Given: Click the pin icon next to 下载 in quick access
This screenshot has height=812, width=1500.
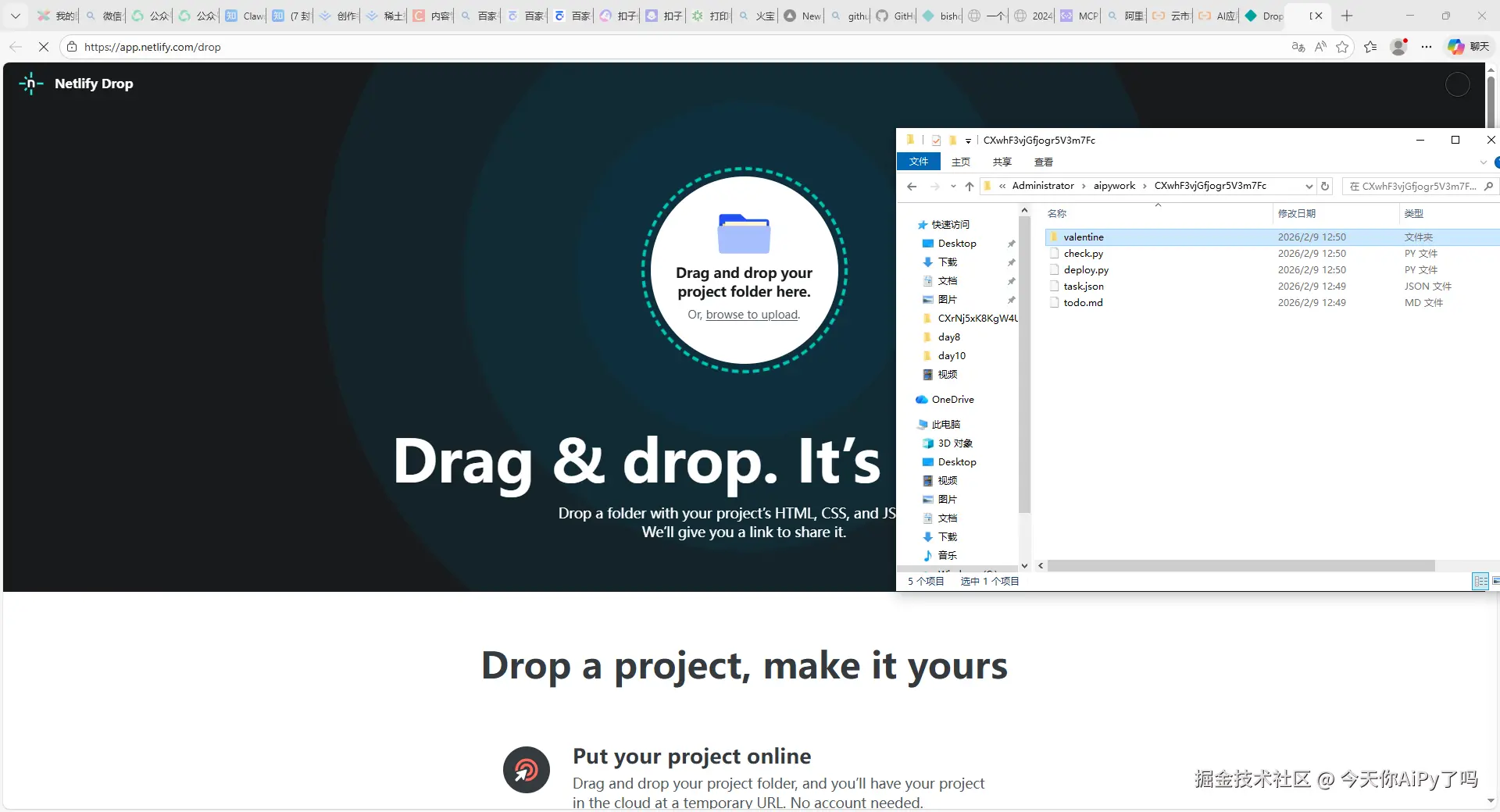Looking at the screenshot, I should click(x=1012, y=262).
